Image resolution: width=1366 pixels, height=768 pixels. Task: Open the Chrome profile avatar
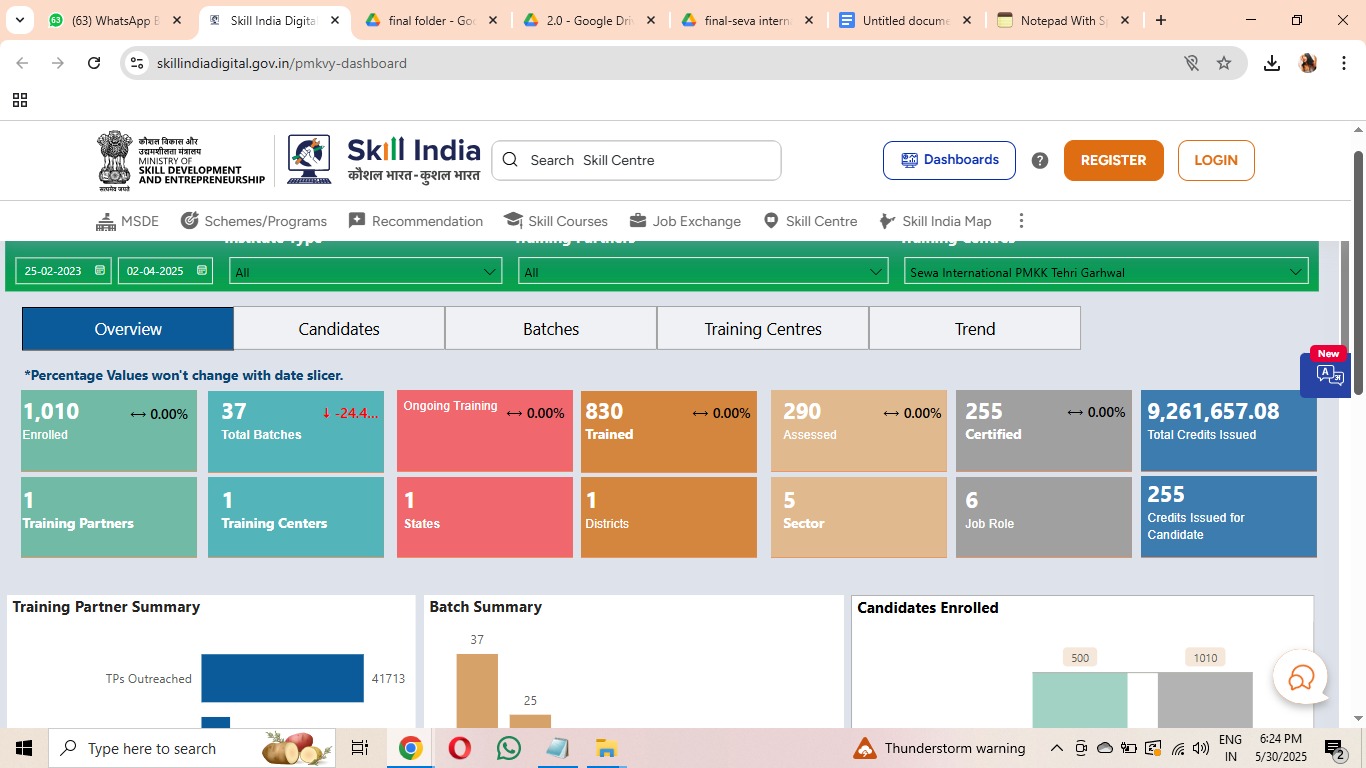pos(1308,63)
